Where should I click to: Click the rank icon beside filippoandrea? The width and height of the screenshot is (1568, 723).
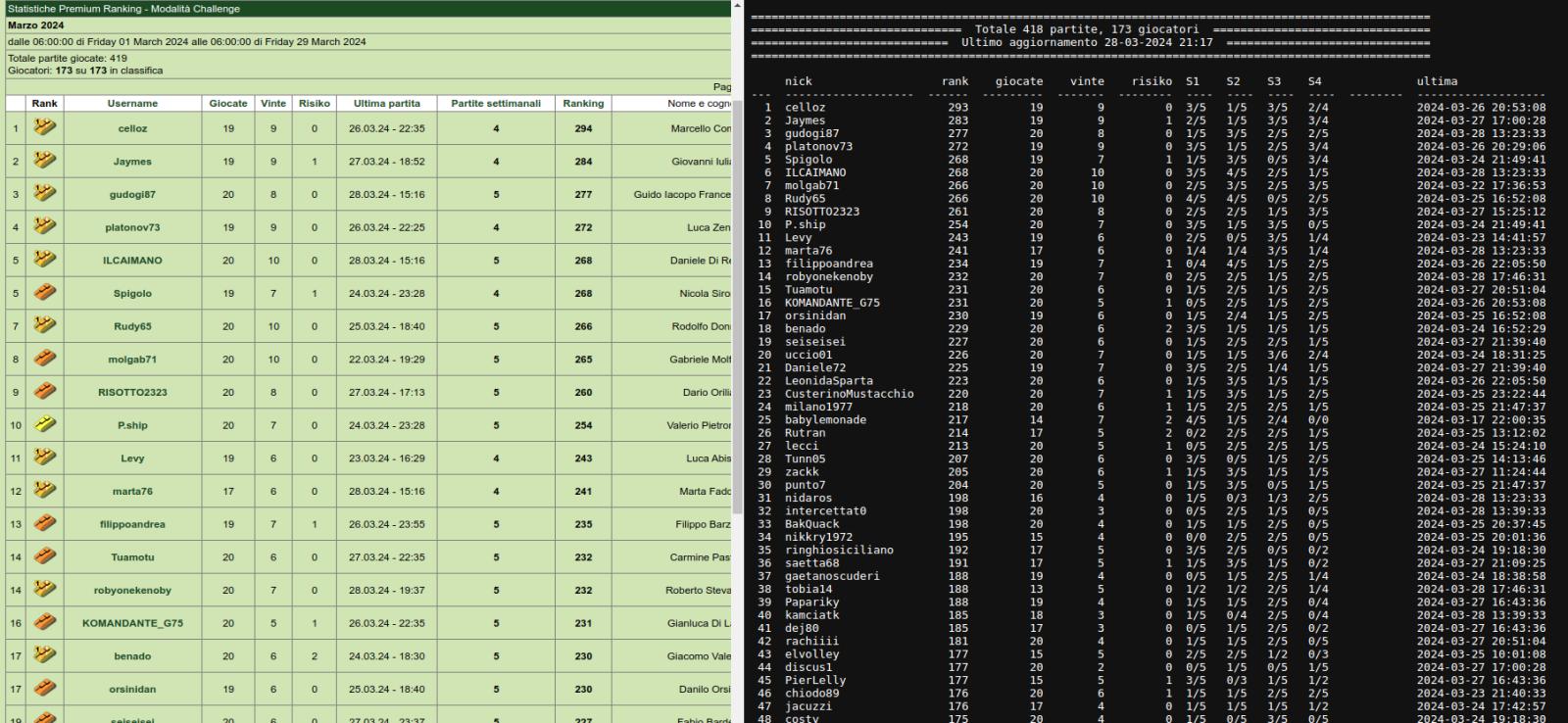pyautogui.click(x=44, y=523)
